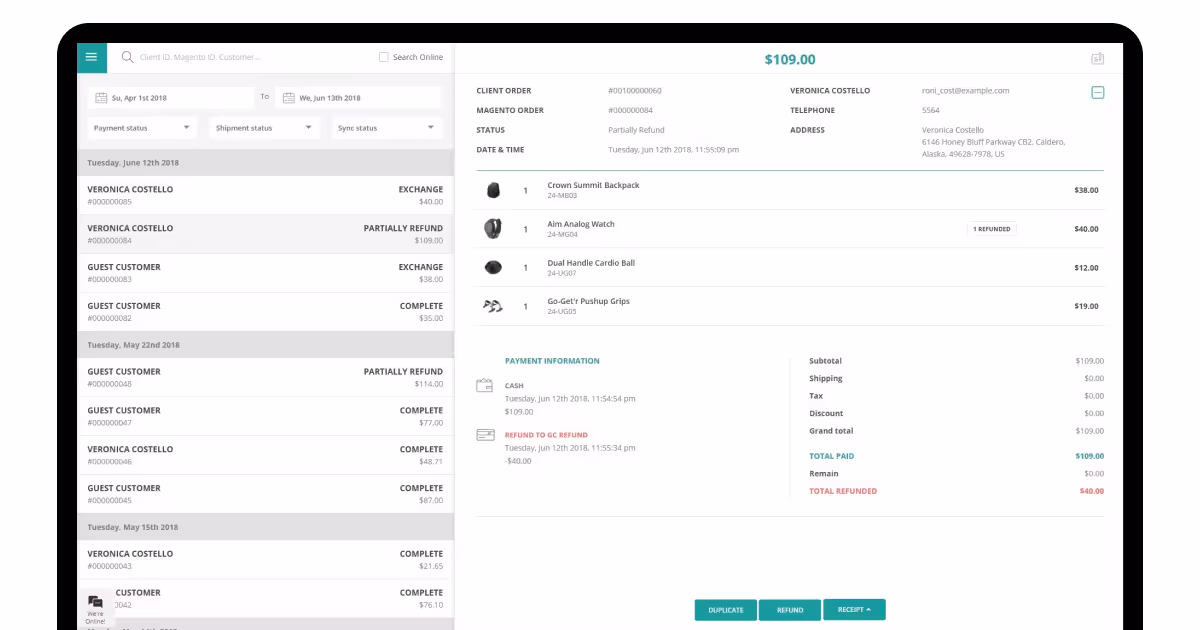Select order #000000048 partially refund
This screenshot has width=1200, height=630.
point(265,377)
